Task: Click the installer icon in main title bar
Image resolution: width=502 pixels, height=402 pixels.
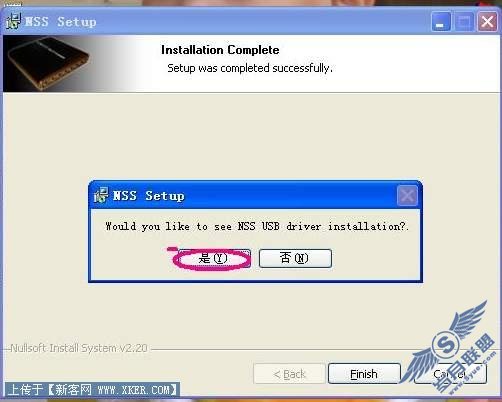Action: 13,21
